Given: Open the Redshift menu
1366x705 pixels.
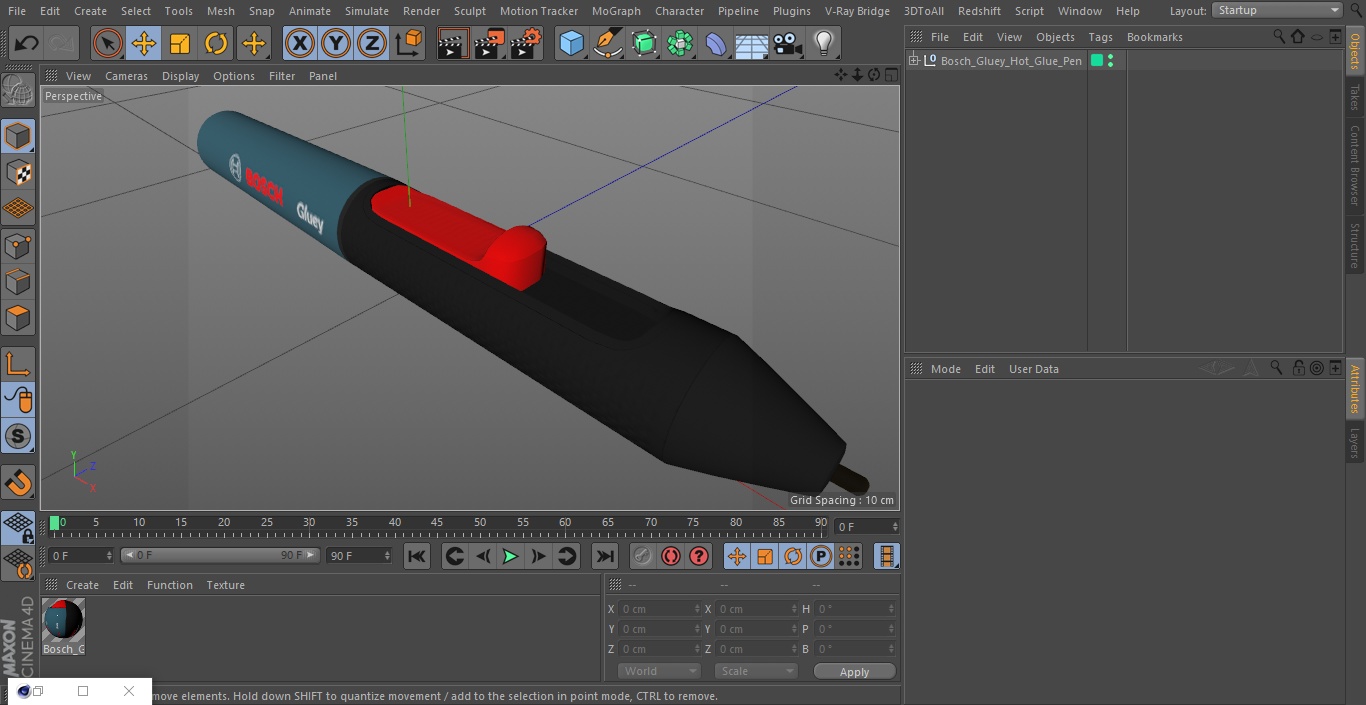Looking at the screenshot, I should pos(979,11).
